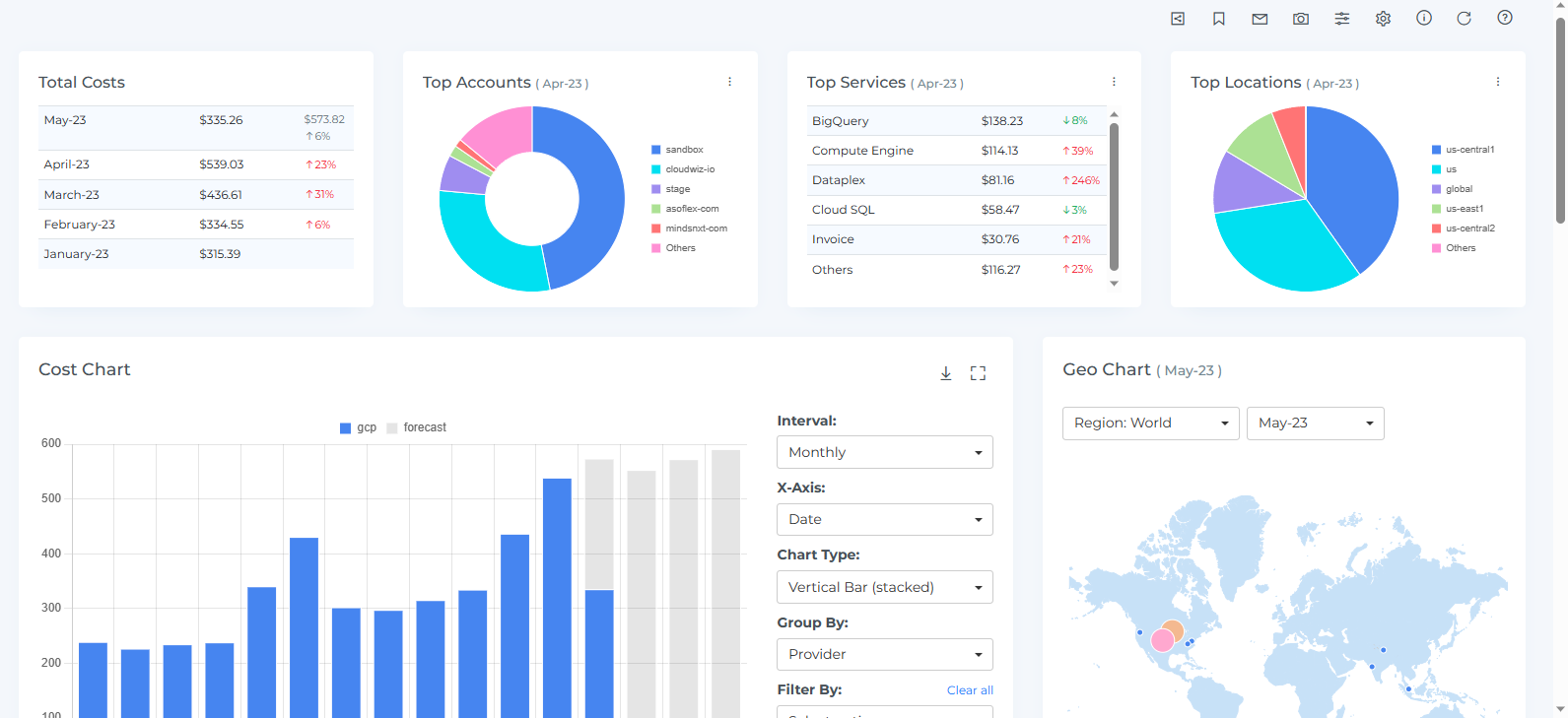Bookmark this dashboard view
1568x718 pixels.
click(1219, 19)
